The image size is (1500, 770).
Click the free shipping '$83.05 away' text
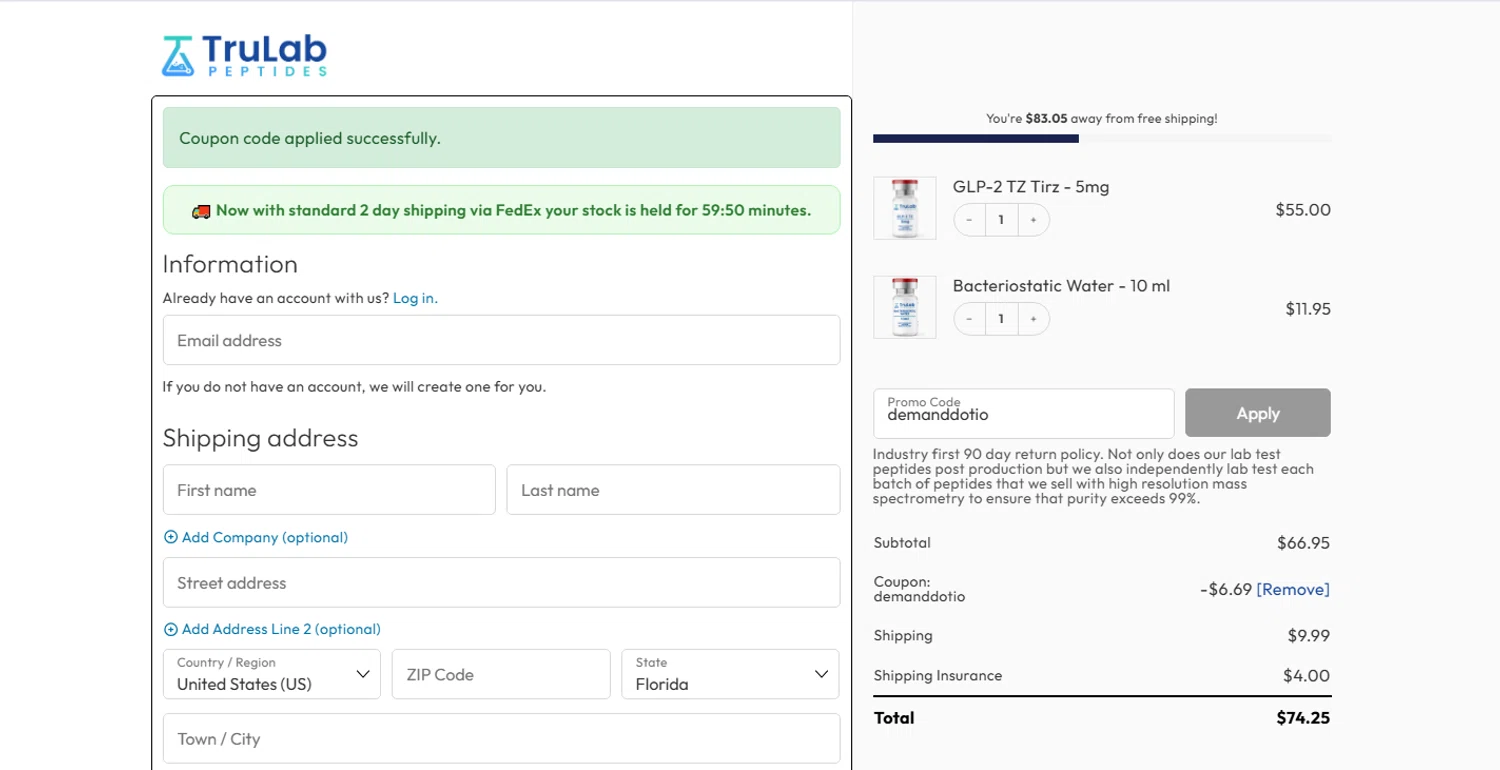pos(1102,118)
